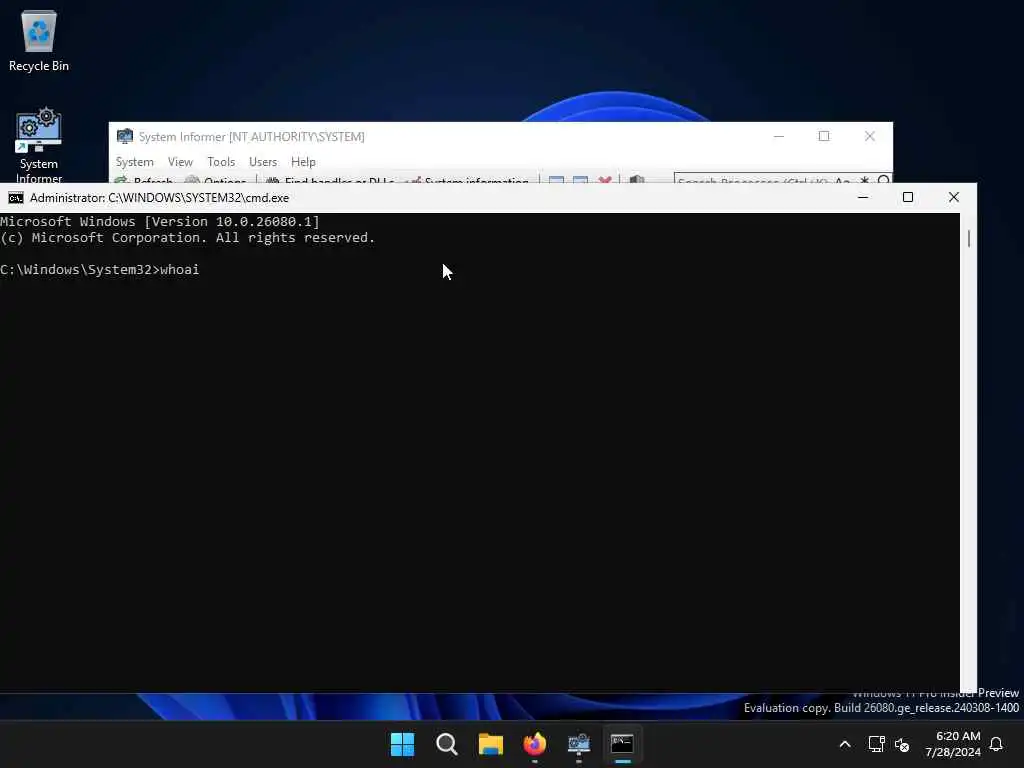
Task: Switch to Firefox on the taskbar
Action: tap(535, 744)
